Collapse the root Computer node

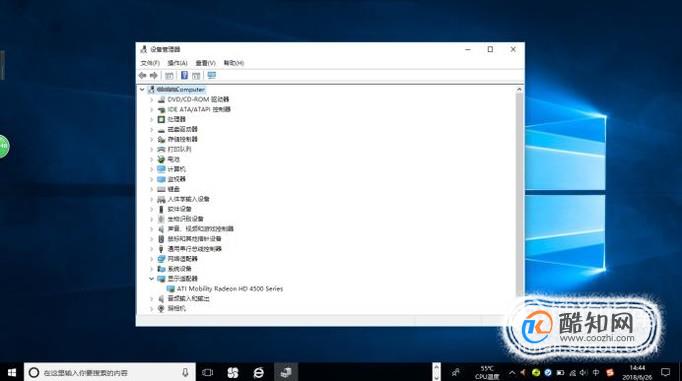[142, 90]
